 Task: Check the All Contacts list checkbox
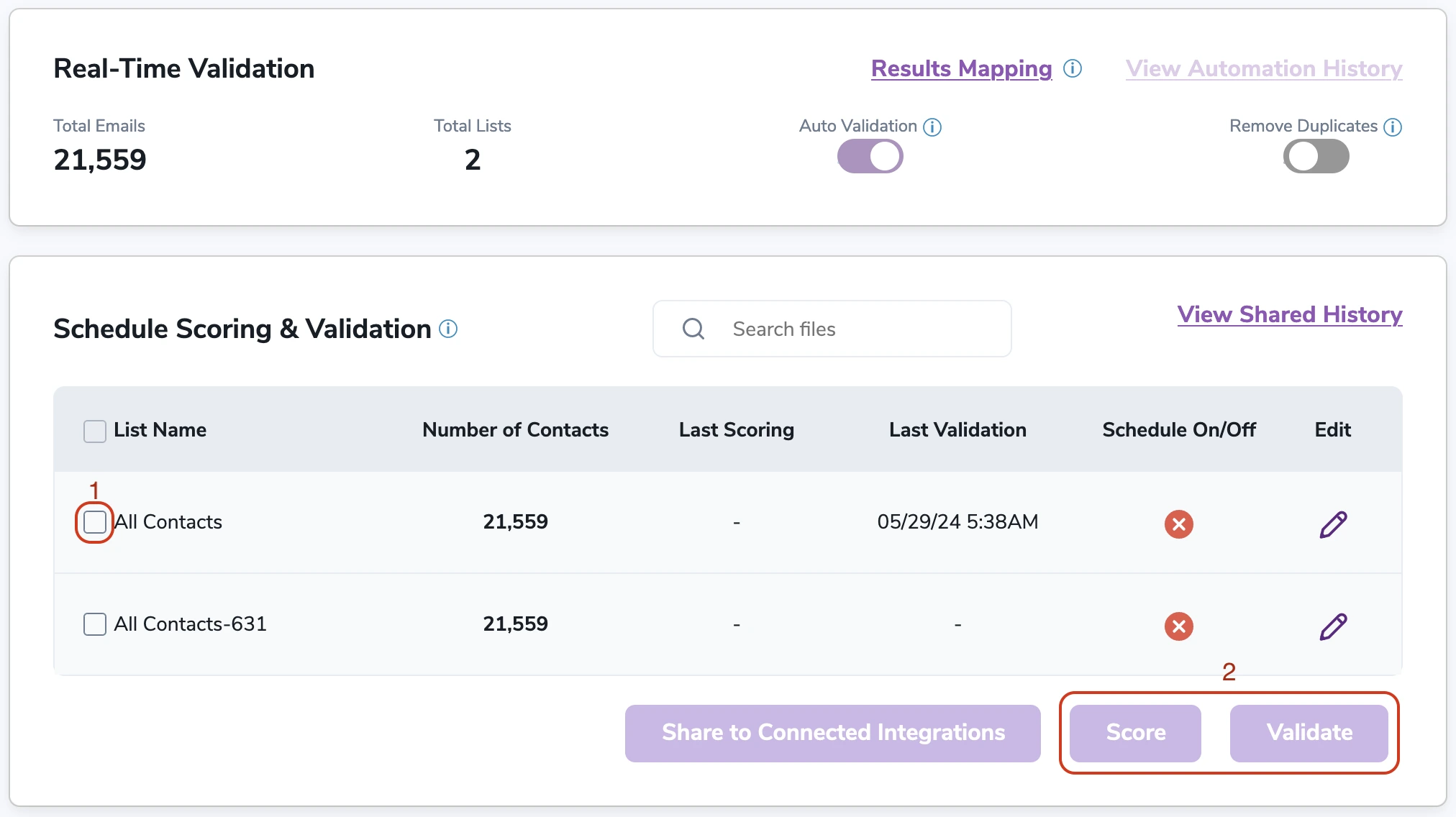95,522
